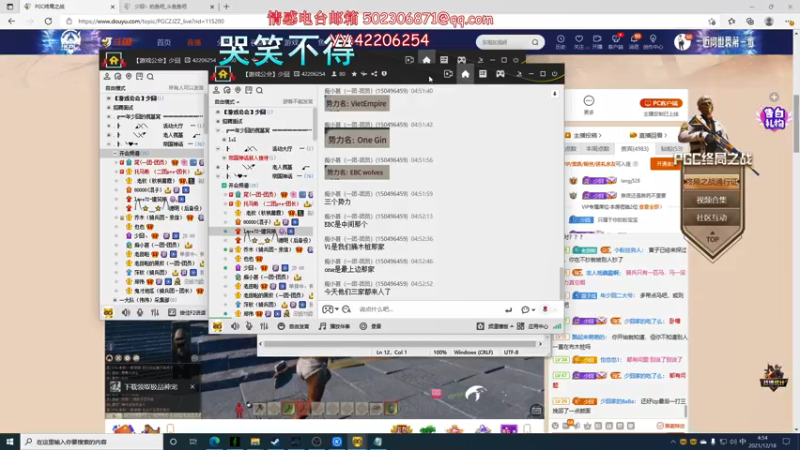Open the apps grid icon in front YY window top bar
Image resolution: width=800 pixels, height=450 pixels.
483,74
